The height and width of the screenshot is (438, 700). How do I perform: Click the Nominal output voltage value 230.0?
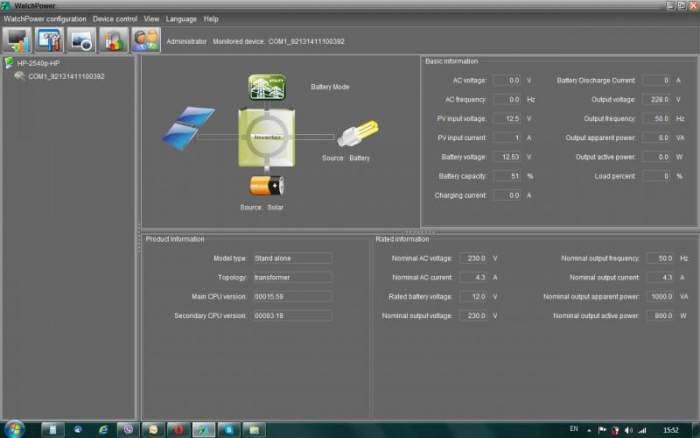click(473, 316)
